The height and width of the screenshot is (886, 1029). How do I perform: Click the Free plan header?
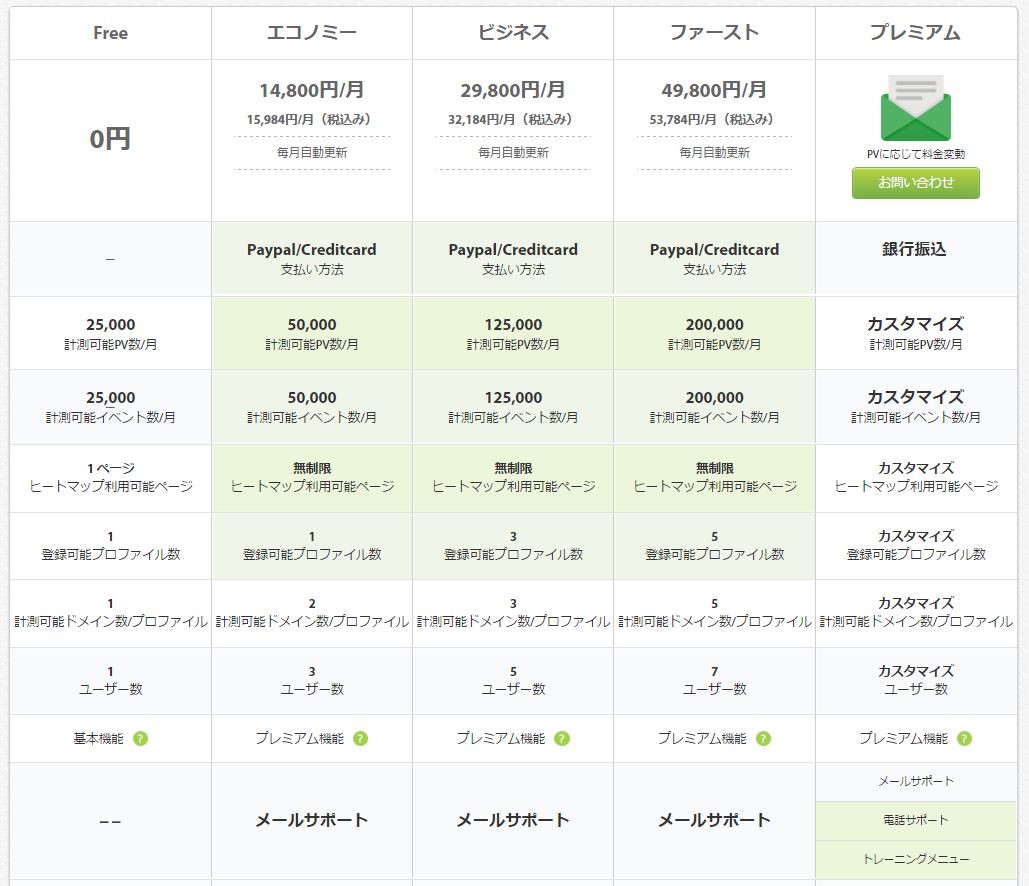(110, 33)
